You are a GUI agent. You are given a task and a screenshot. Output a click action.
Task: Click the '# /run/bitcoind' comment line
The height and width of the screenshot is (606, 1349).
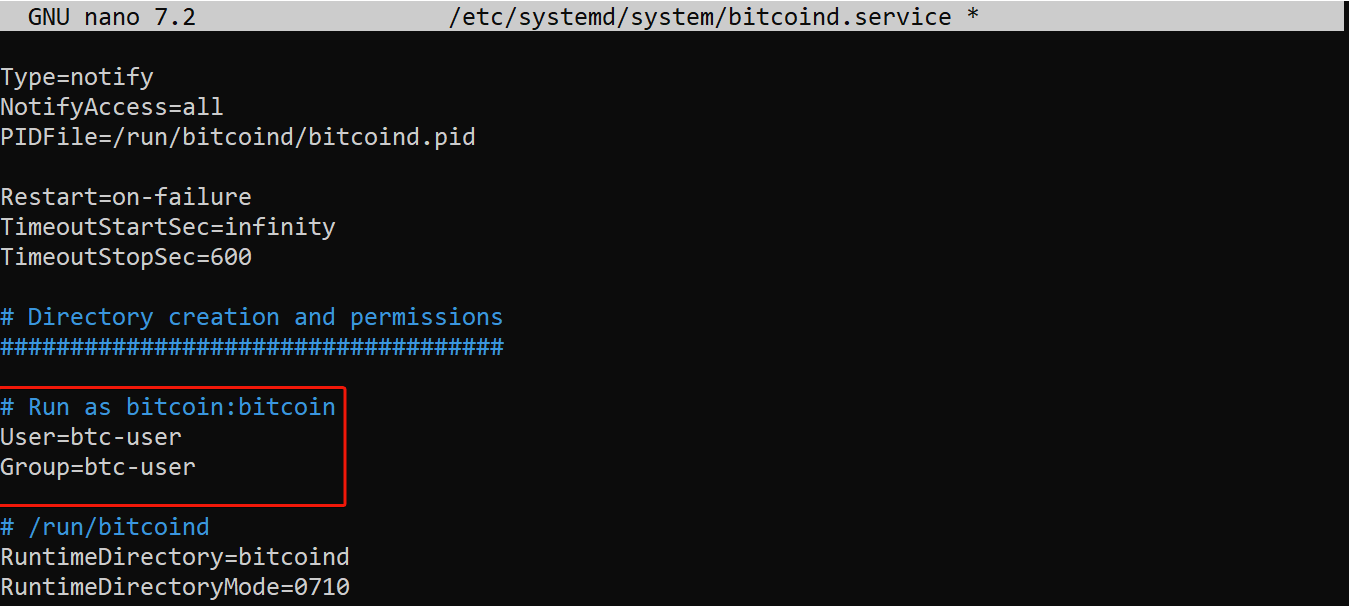coord(105,527)
